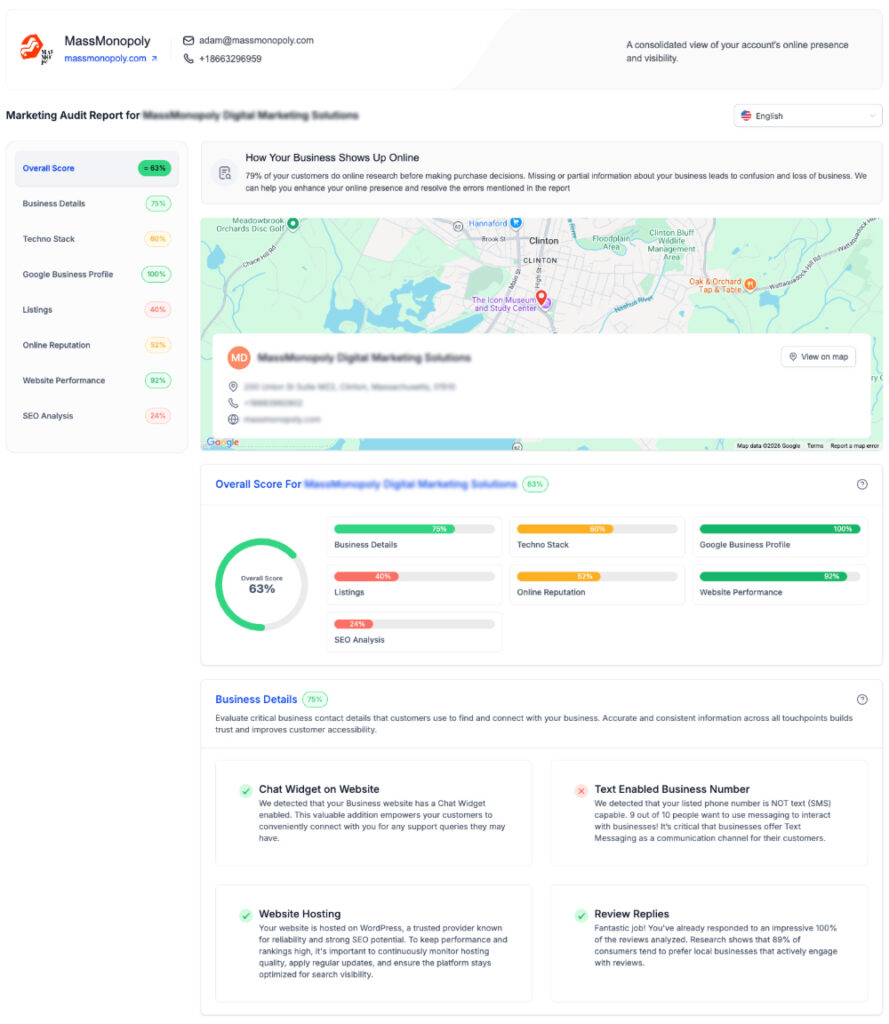Select SEO Analysis in the sidebar
The height and width of the screenshot is (1024, 889).
[x=97, y=415]
